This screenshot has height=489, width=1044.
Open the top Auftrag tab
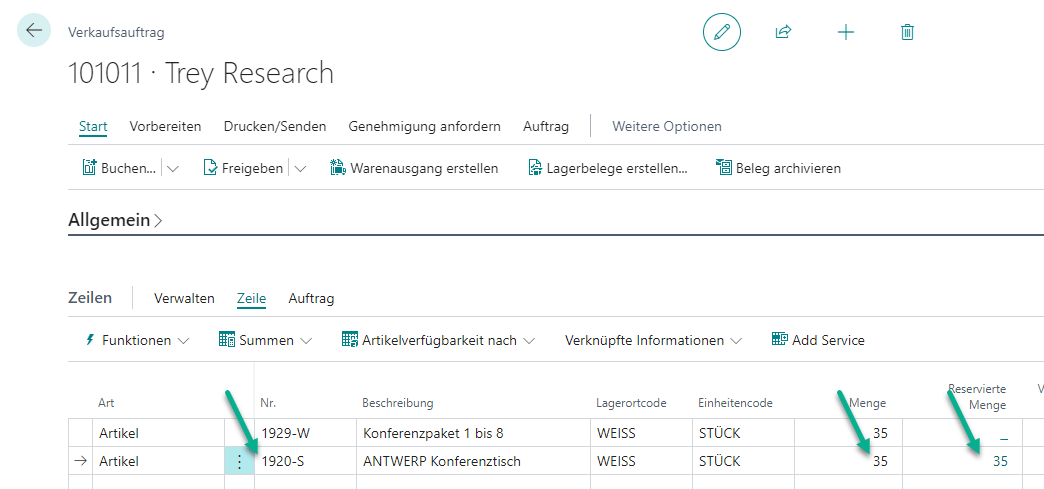pos(546,126)
